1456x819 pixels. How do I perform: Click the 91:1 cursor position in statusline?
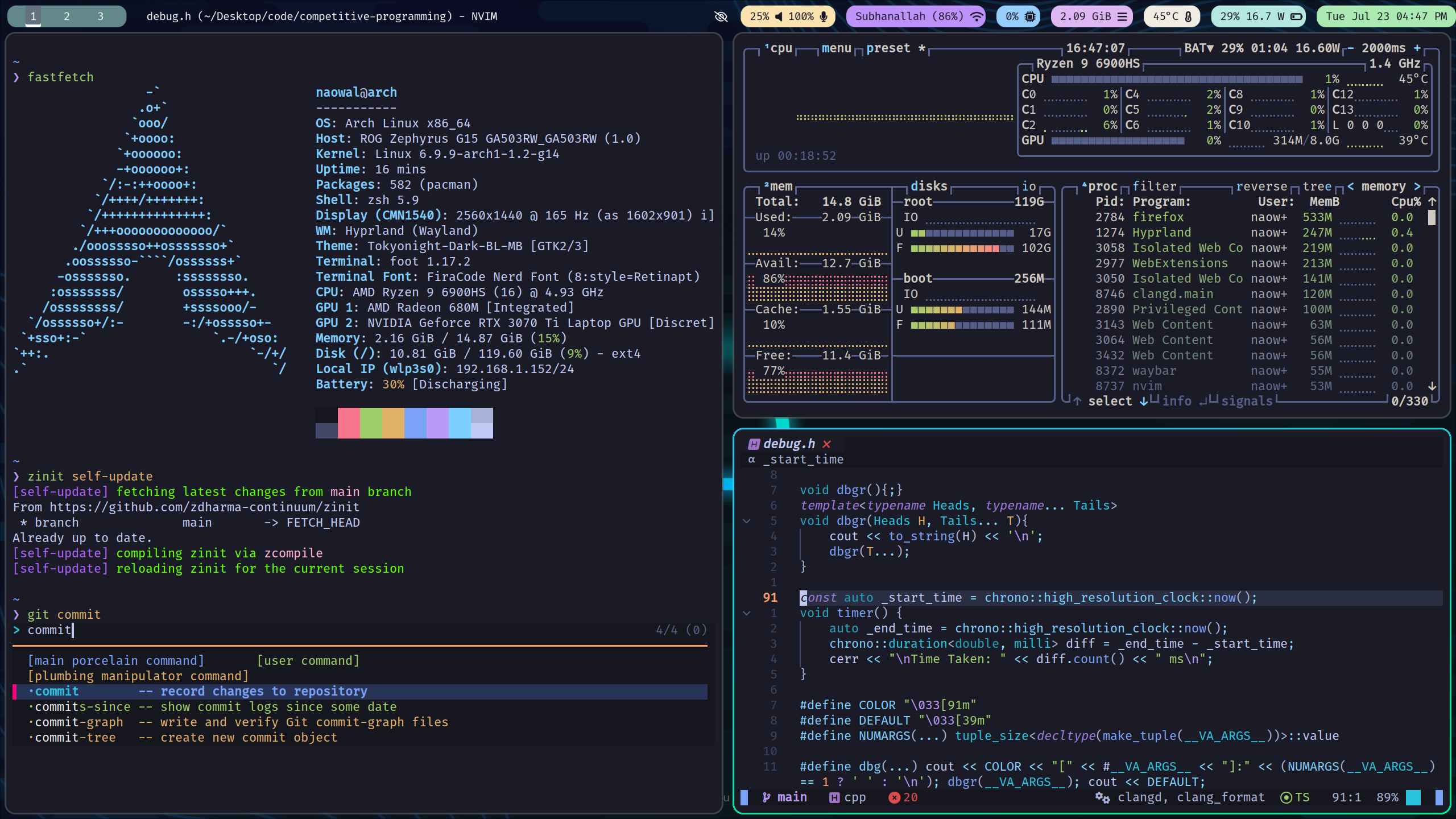(x=1346, y=797)
